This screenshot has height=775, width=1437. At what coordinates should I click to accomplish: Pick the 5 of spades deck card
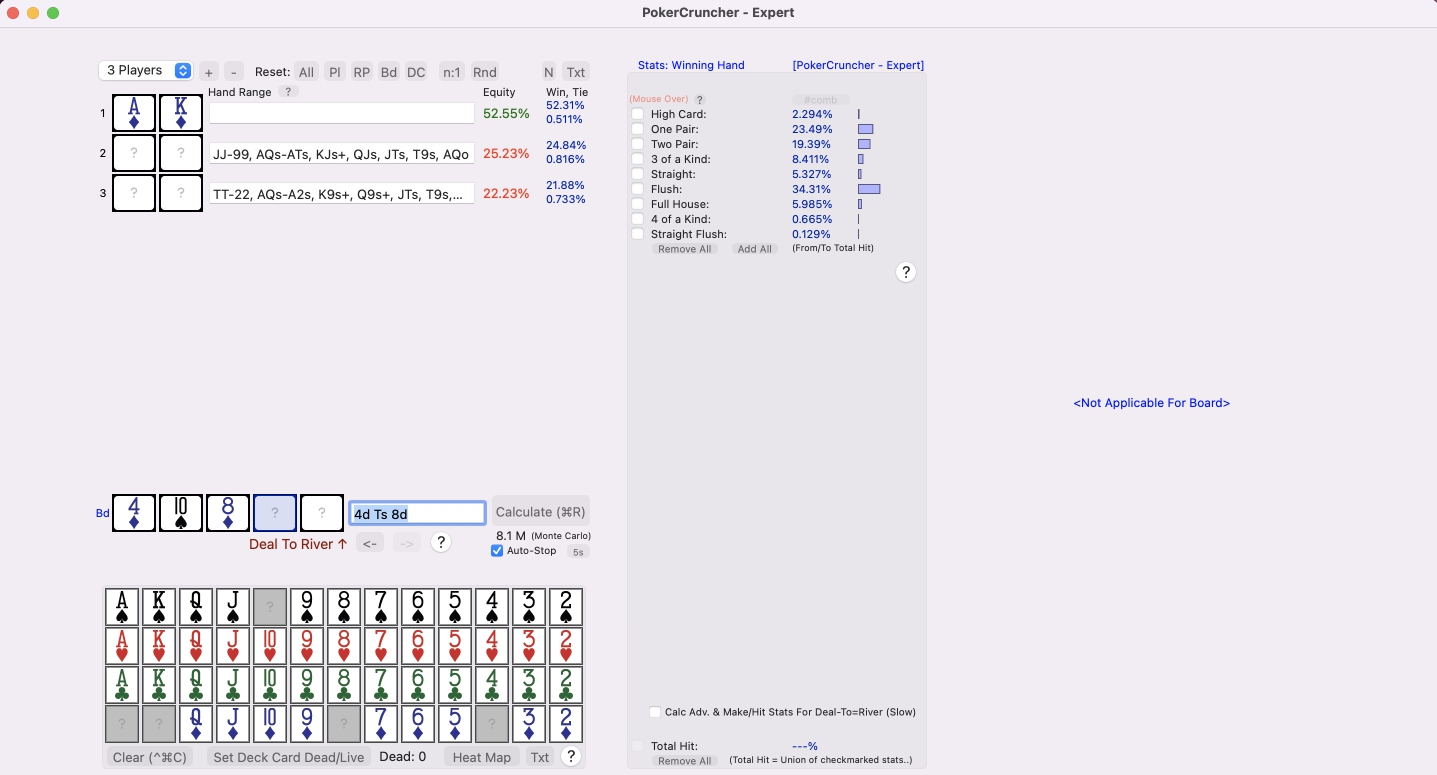455,607
